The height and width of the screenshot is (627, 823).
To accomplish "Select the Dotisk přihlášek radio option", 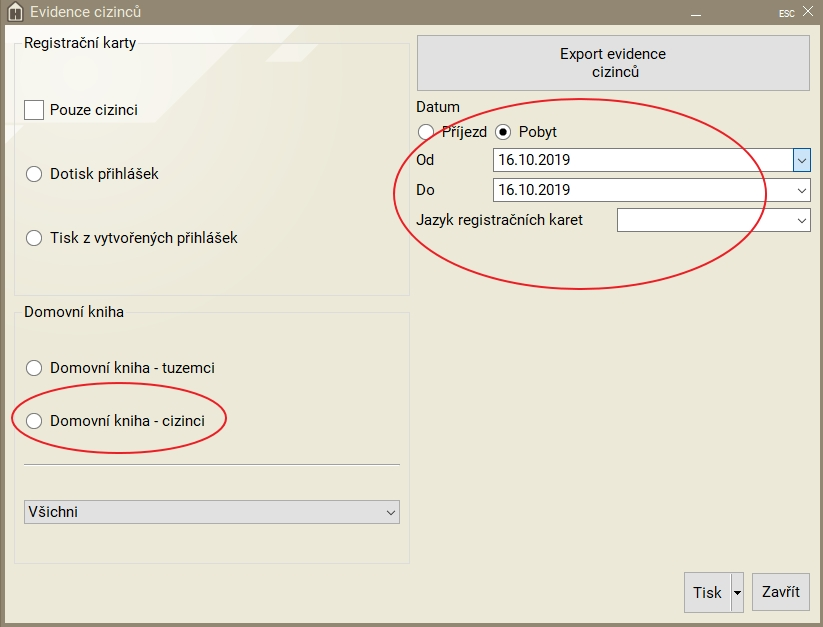I will pyautogui.click(x=34, y=174).
